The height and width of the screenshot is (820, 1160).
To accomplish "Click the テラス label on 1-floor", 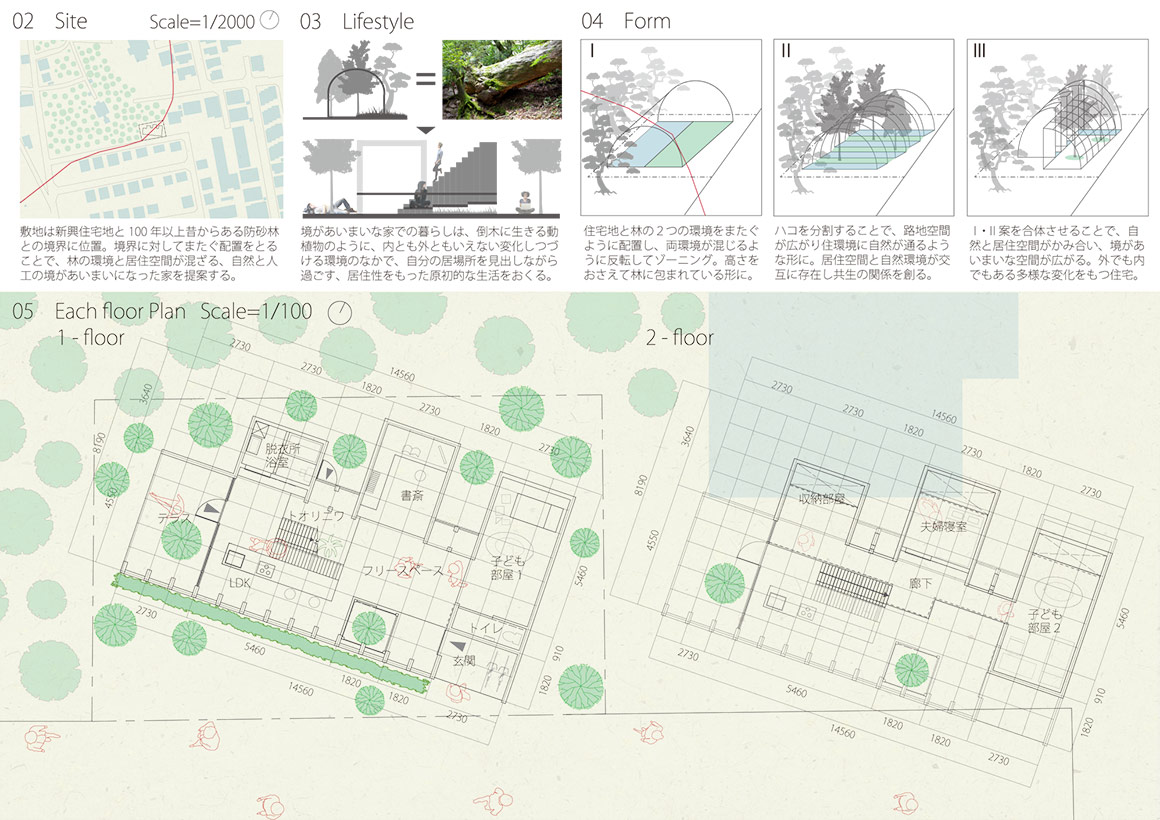I will (175, 519).
